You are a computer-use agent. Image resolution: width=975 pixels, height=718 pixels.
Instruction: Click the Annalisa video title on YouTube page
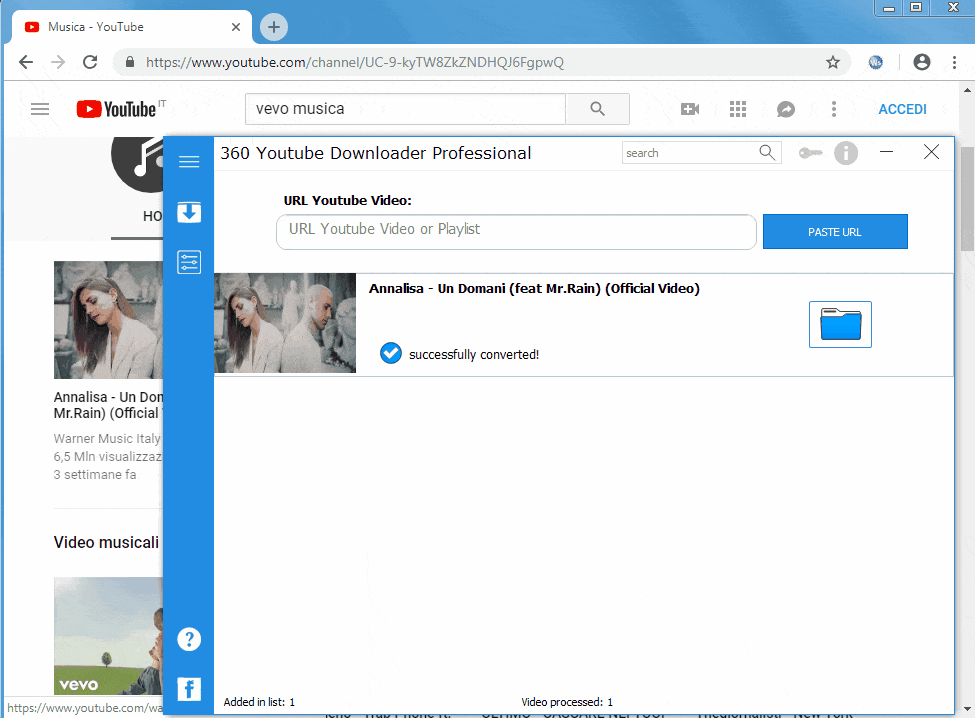coord(108,405)
